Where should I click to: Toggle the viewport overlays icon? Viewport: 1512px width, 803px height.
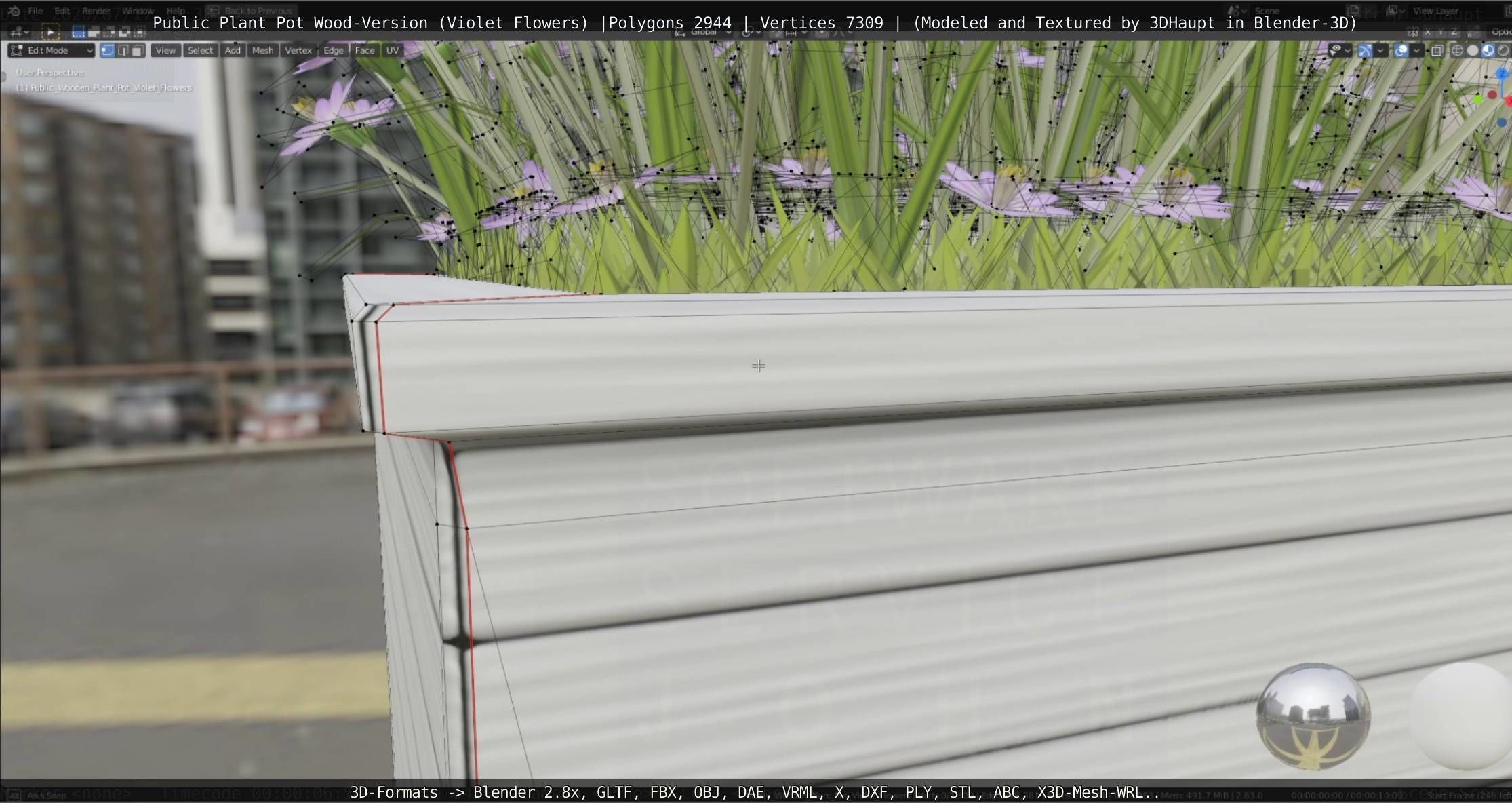pos(1401,50)
